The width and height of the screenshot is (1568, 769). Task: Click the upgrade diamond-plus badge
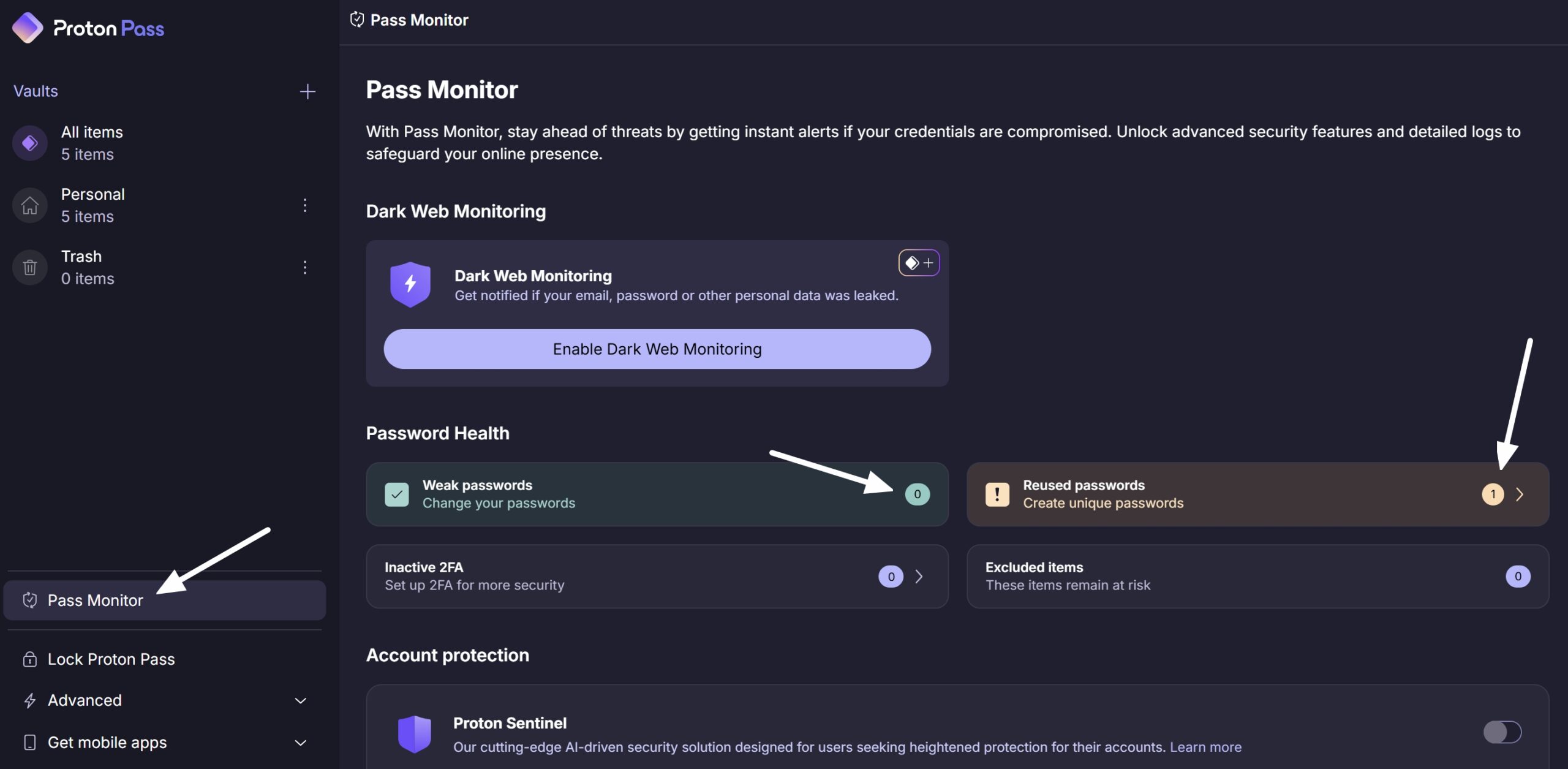[x=919, y=263]
